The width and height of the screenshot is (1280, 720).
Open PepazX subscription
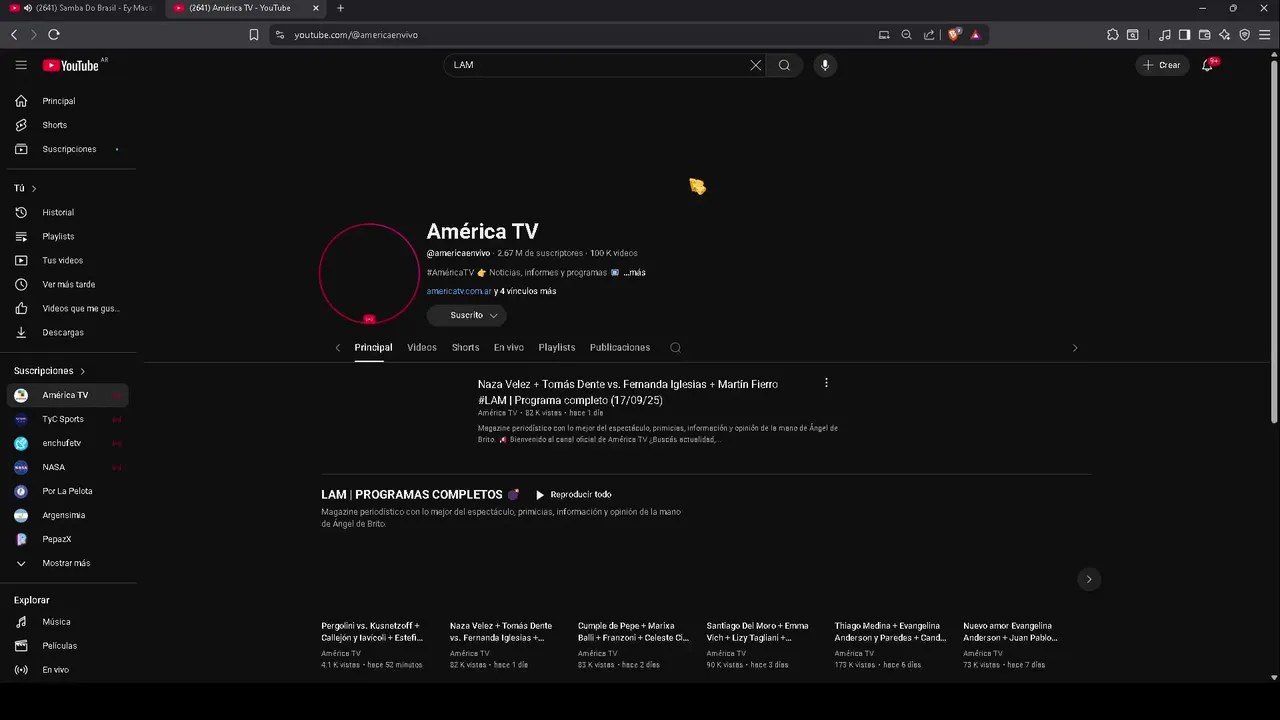click(x=68, y=539)
